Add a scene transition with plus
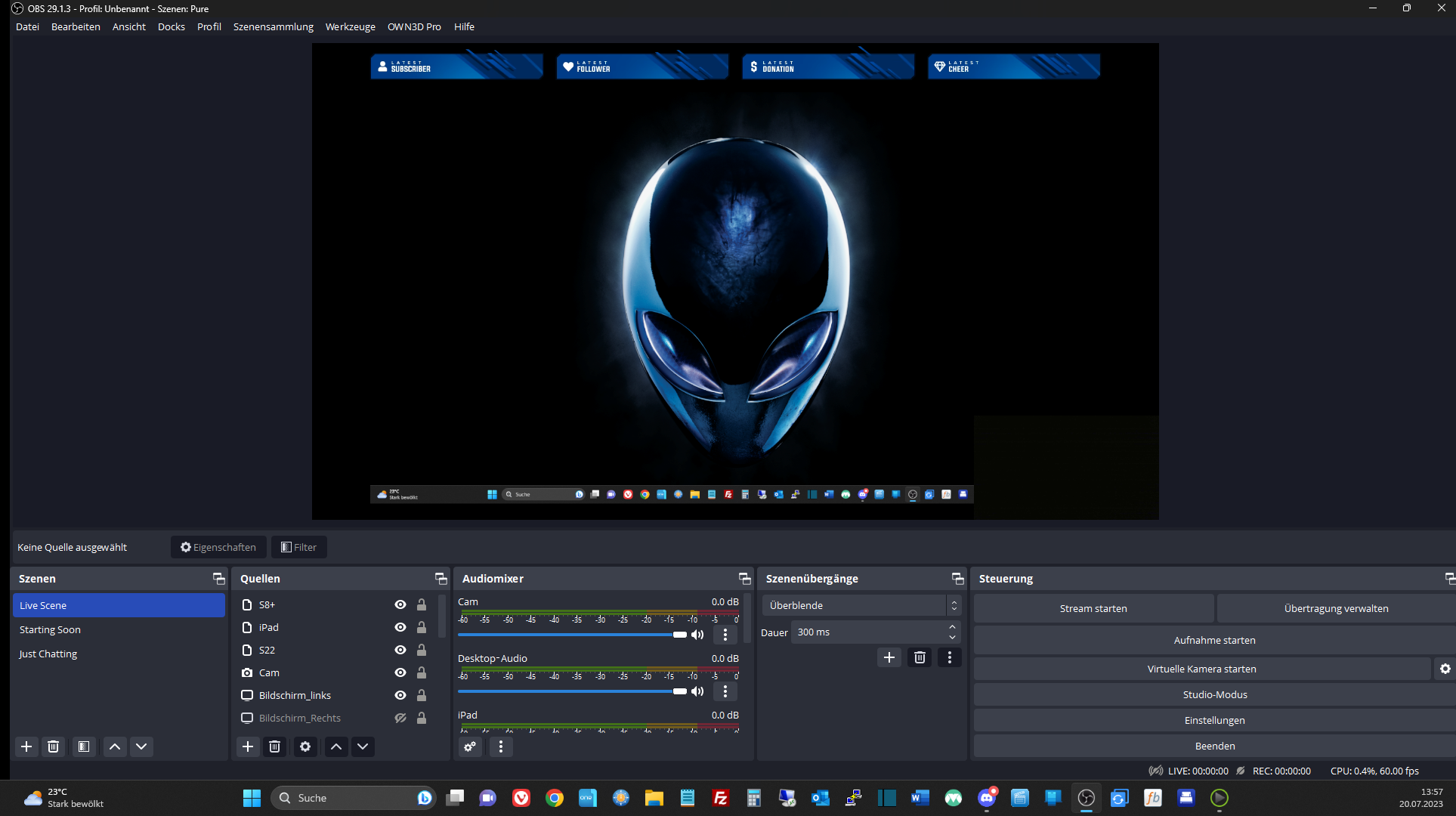 pos(889,657)
